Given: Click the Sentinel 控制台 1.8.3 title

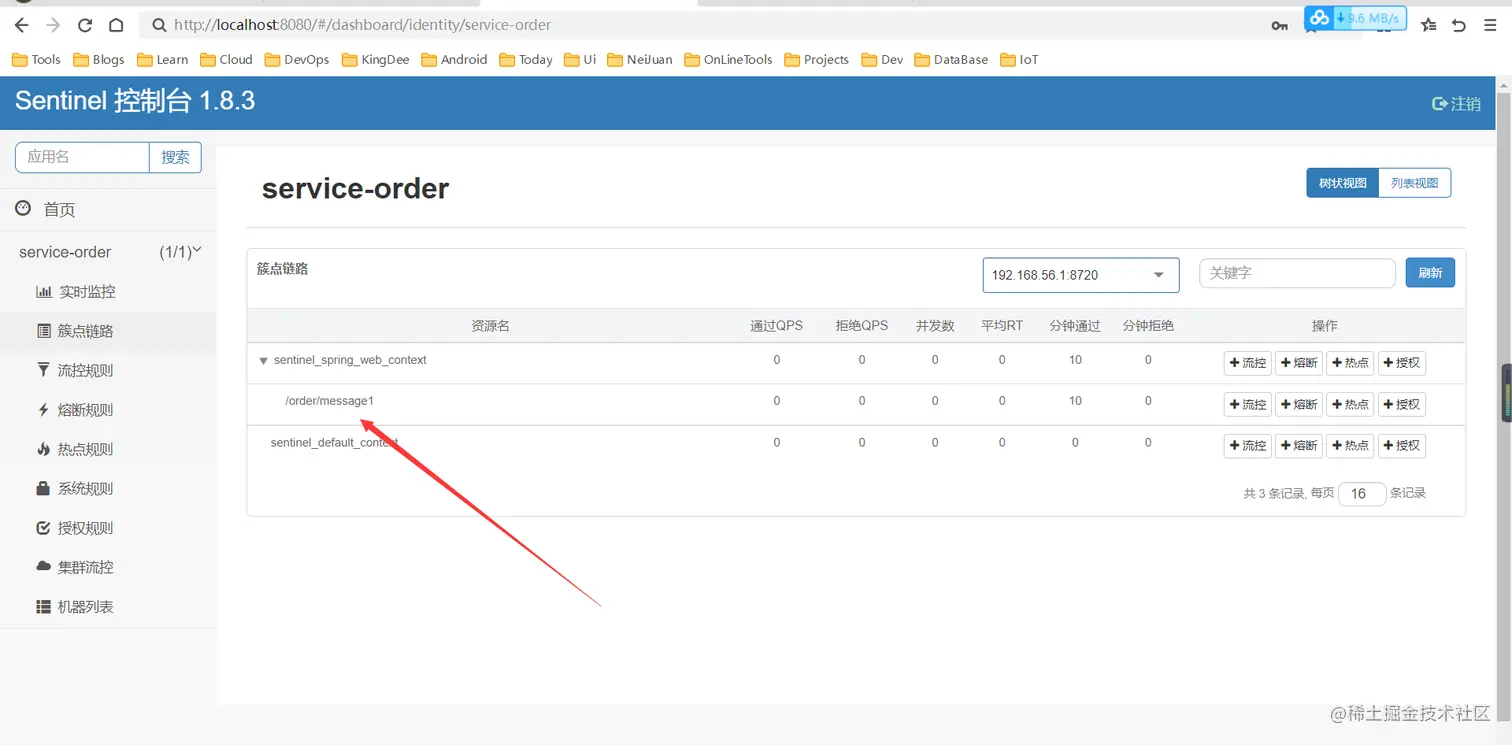Looking at the screenshot, I should pyautogui.click(x=135, y=101).
